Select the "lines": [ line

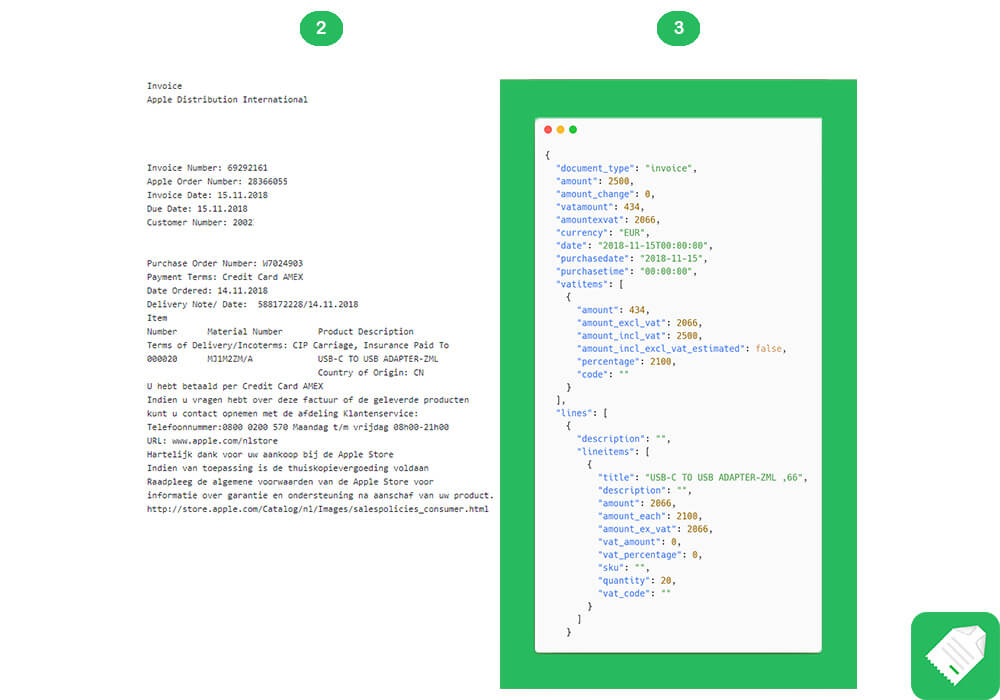pos(582,413)
